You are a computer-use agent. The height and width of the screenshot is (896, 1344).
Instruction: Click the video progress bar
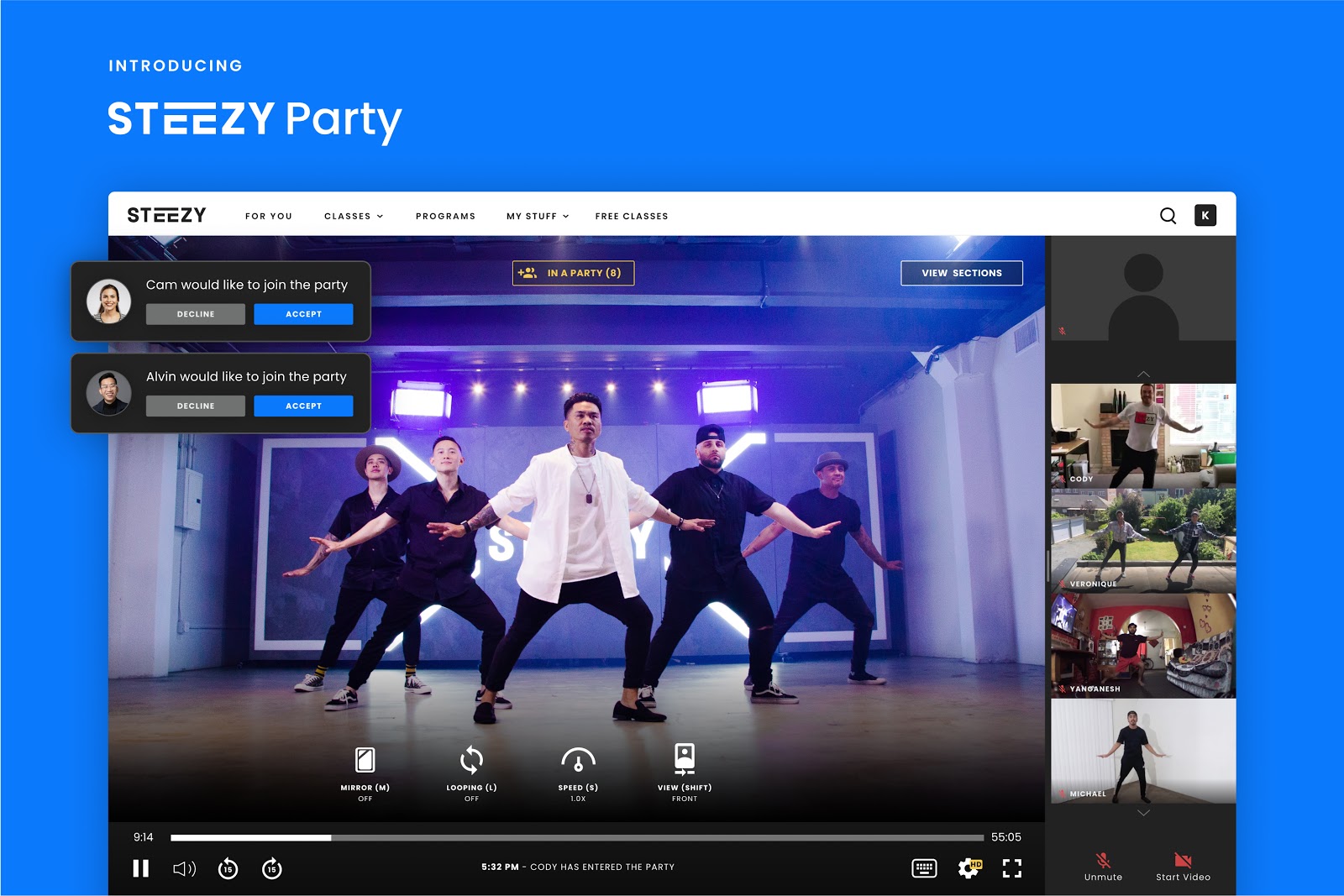click(x=576, y=837)
